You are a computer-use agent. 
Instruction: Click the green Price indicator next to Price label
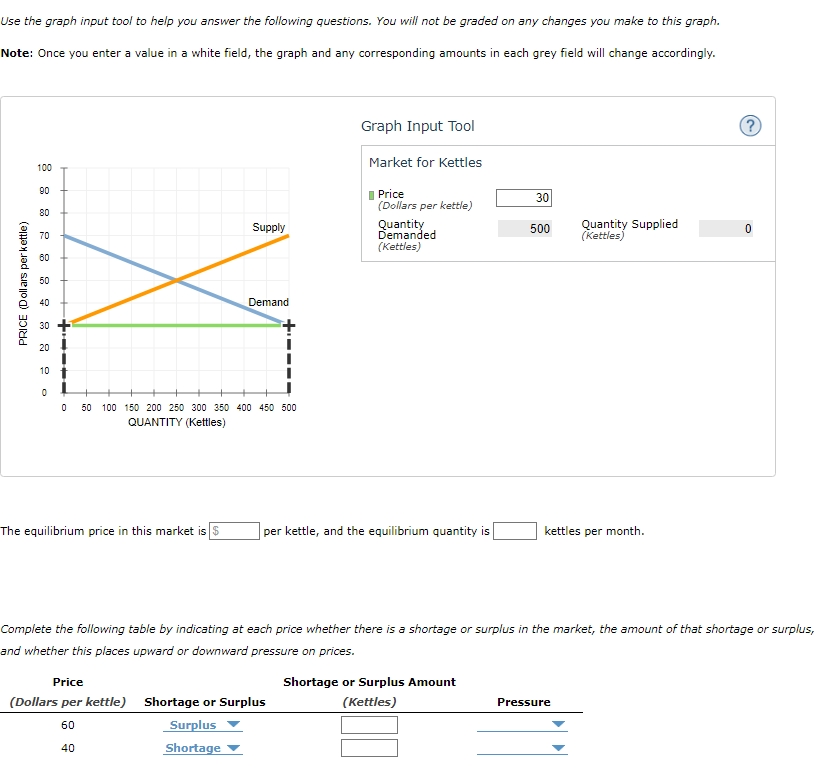click(x=371, y=194)
